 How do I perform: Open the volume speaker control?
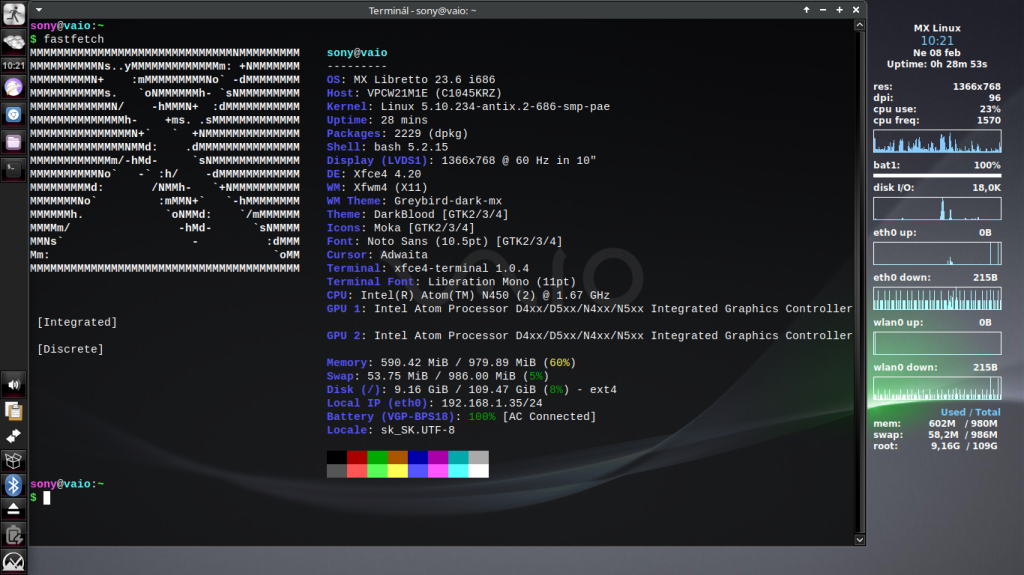coord(14,385)
